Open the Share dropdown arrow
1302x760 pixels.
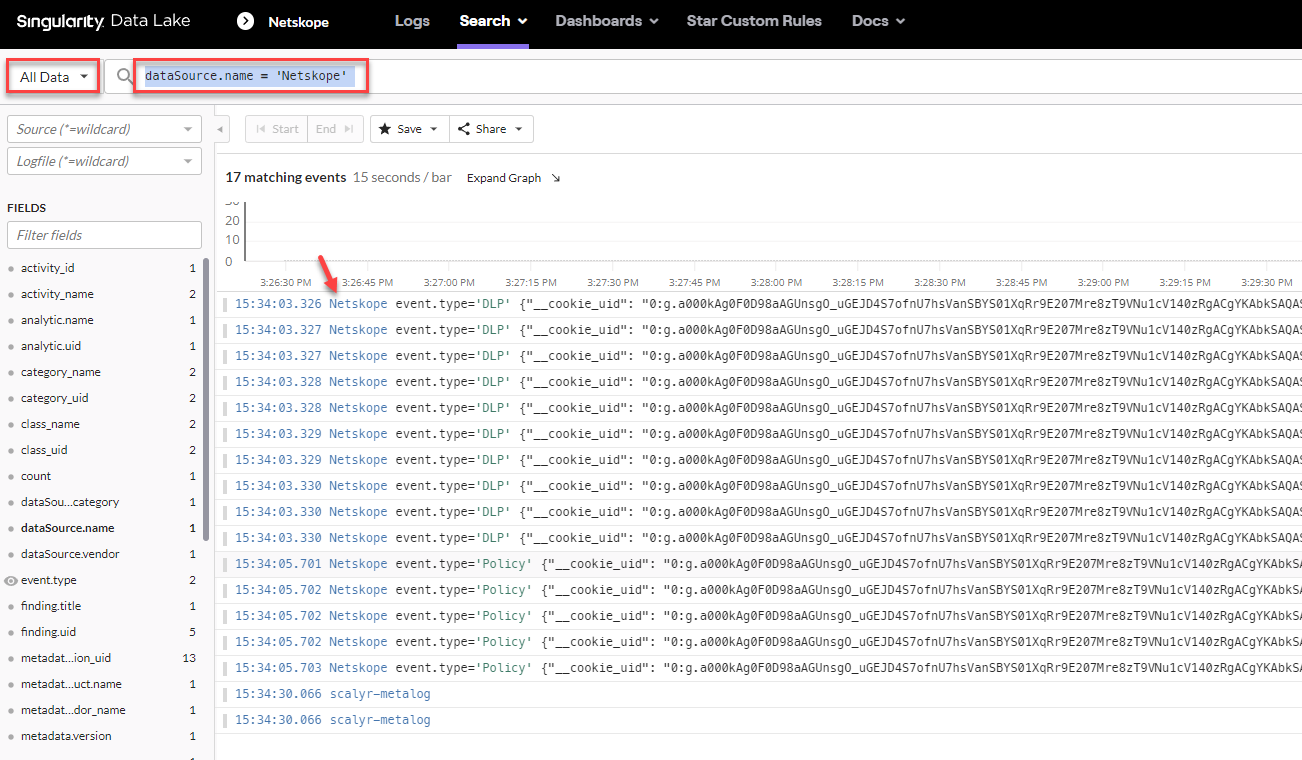(517, 129)
